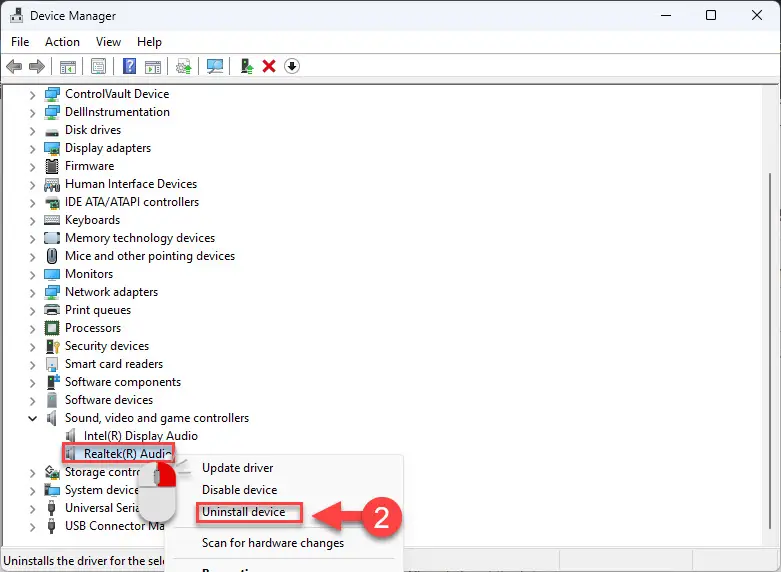The height and width of the screenshot is (572, 781).
Task: Click the red X Uninstall device icon
Action: (269, 66)
